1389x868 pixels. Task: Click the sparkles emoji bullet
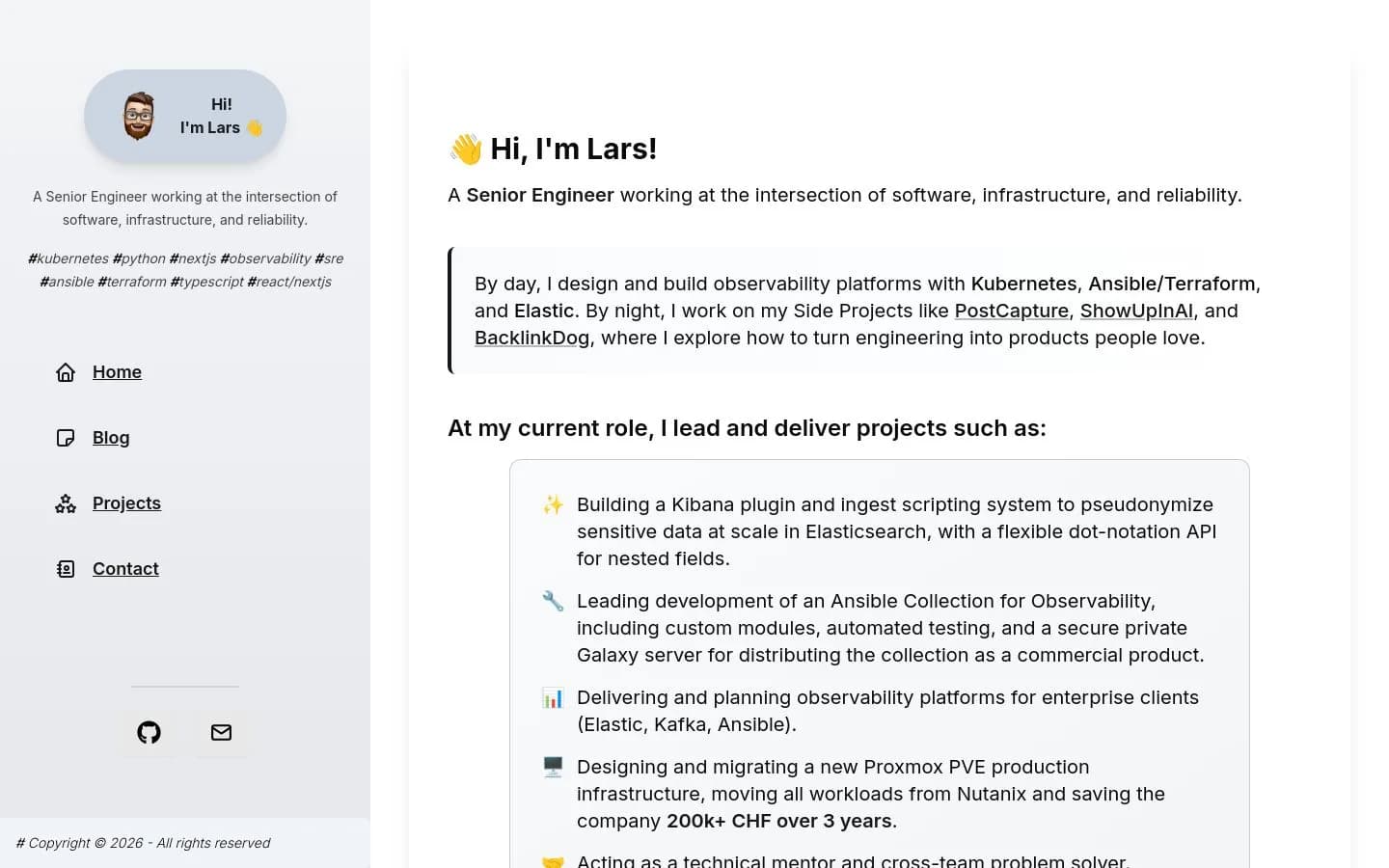(553, 504)
